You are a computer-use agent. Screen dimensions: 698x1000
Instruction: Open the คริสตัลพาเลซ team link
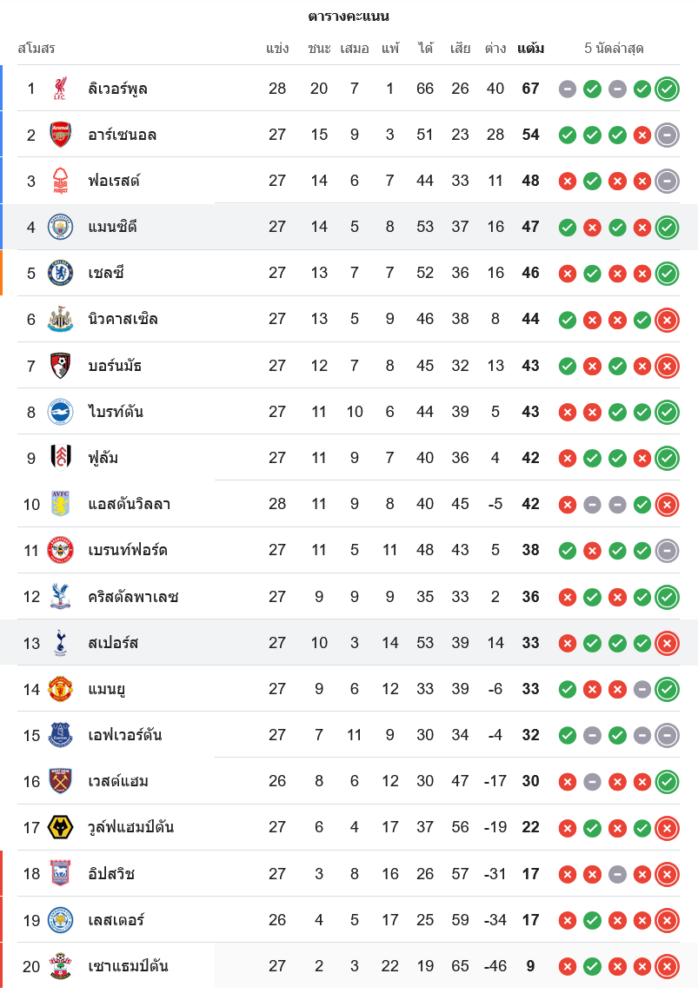click(132, 597)
